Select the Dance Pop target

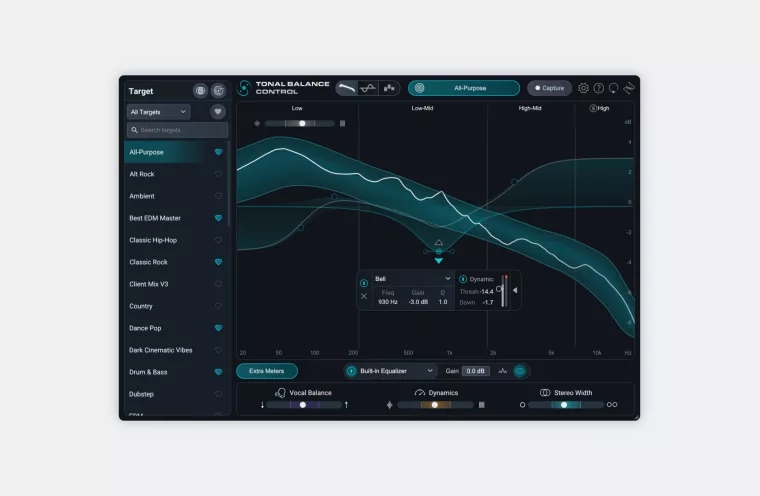point(175,328)
